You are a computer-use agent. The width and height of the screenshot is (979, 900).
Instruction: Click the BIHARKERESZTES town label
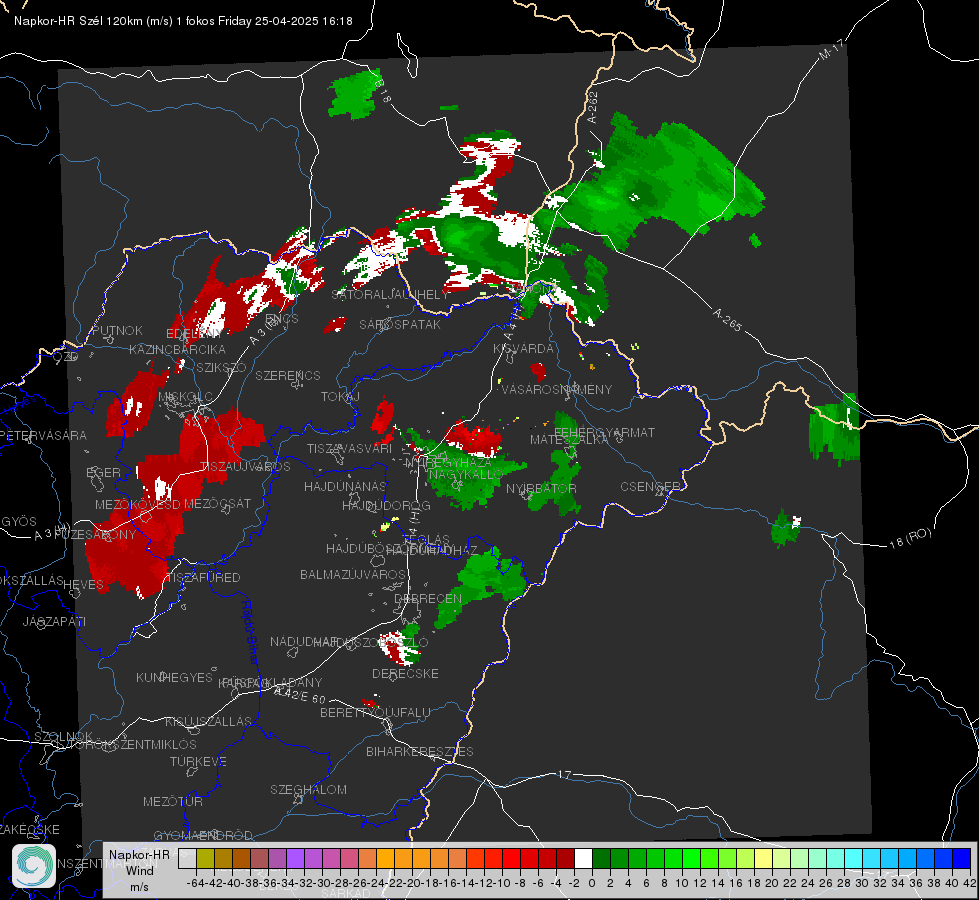click(420, 751)
